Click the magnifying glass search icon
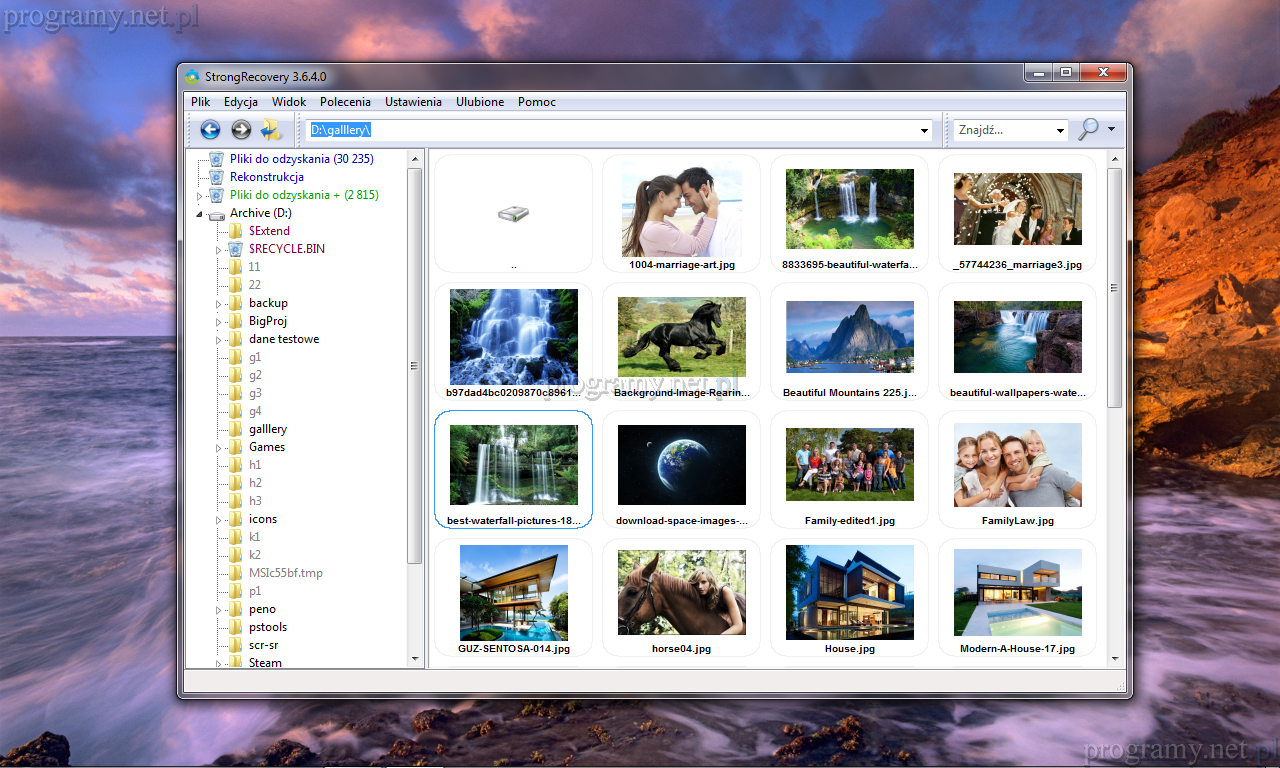The image size is (1280, 768). [1088, 130]
